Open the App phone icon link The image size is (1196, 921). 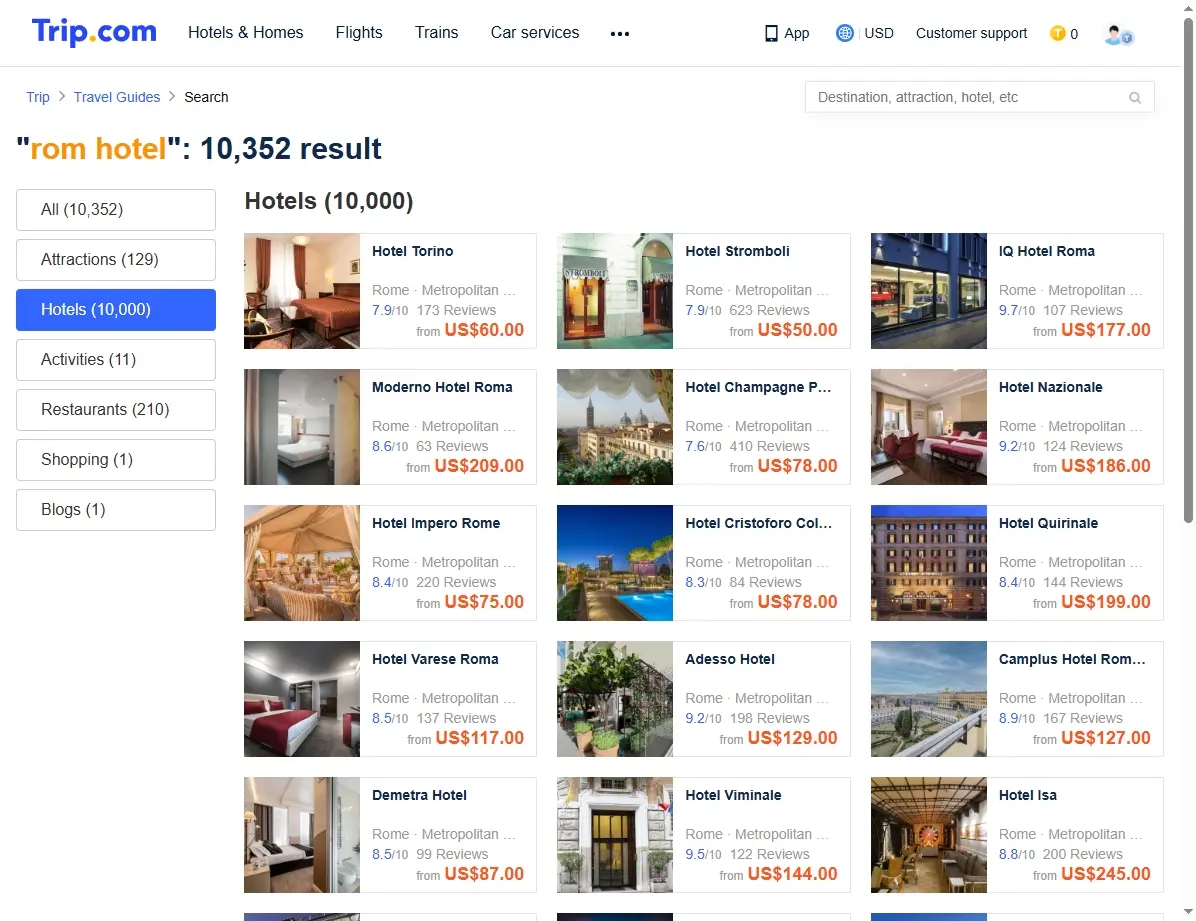(786, 33)
